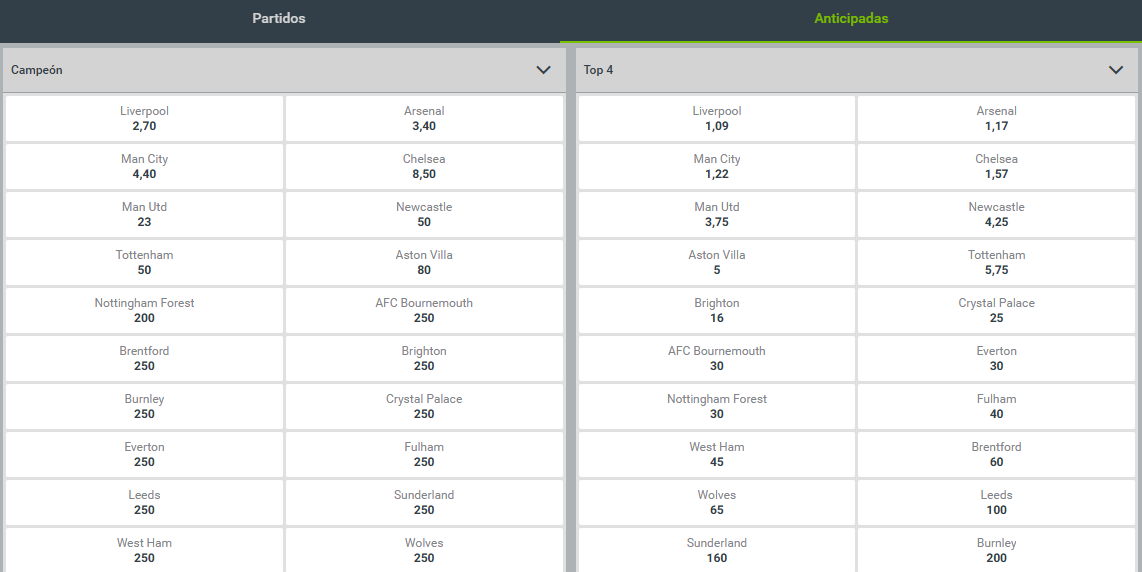Choose Brentford Top 4 odds 60
Viewport: 1142px width, 572px height.
click(x=996, y=455)
